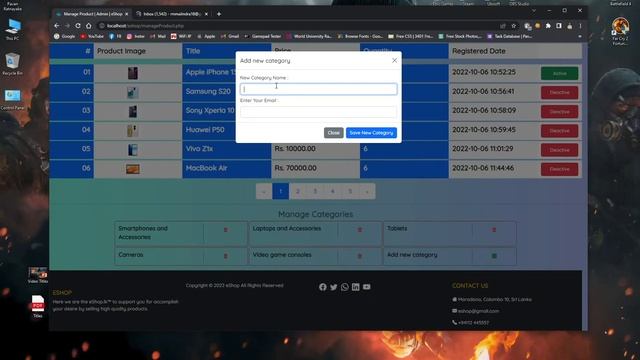Screen dimensions: 640x360
Task: Select the Recycle Bin desktop icon
Action: click(12, 64)
